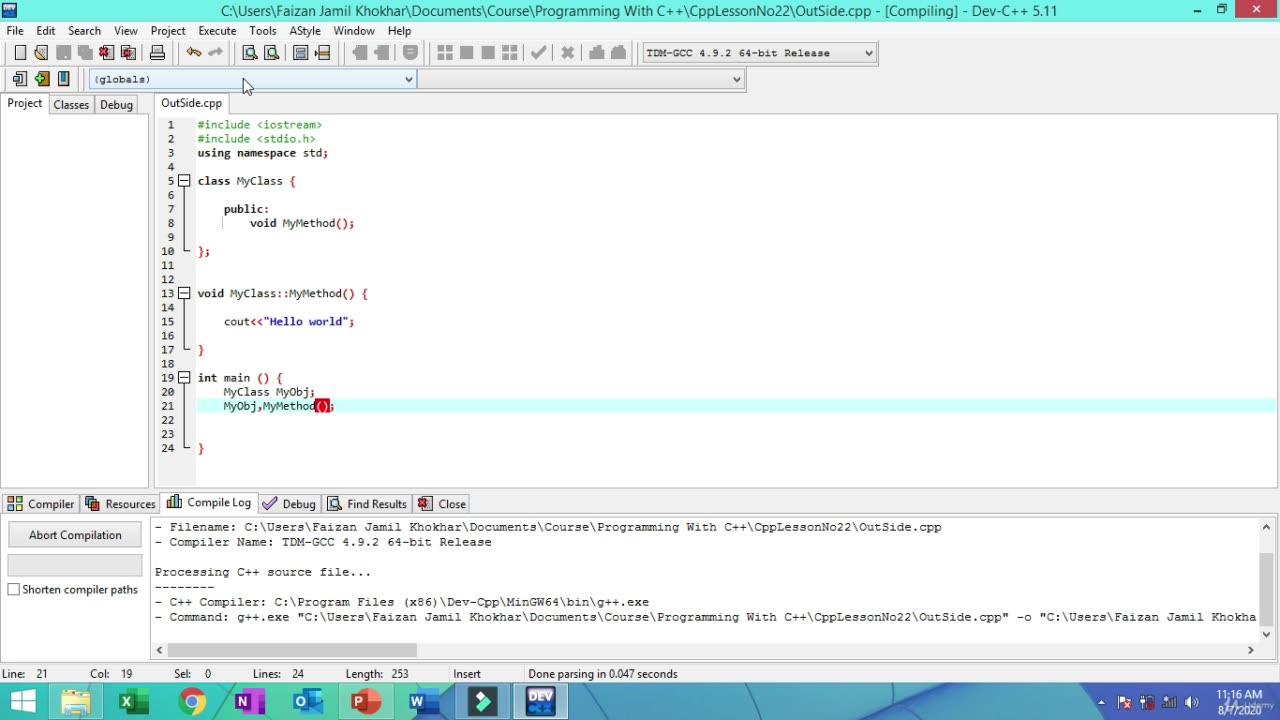Viewport: 1280px width, 720px height.
Task: Open the bottom Debug tab
Action: [289, 504]
